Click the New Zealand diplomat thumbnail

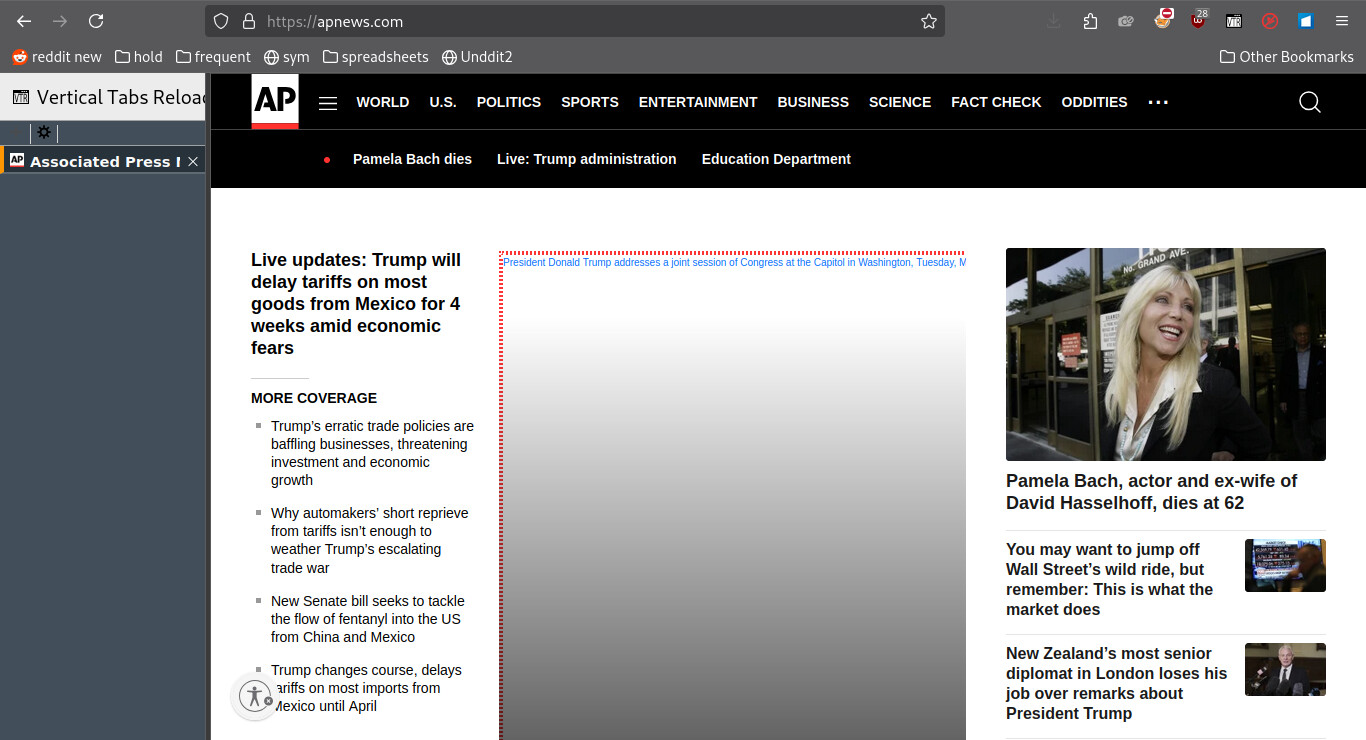pos(1285,669)
